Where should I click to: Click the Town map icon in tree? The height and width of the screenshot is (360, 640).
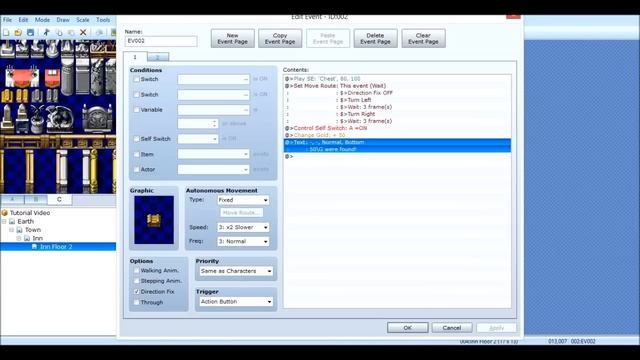click(x=20, y=230)
